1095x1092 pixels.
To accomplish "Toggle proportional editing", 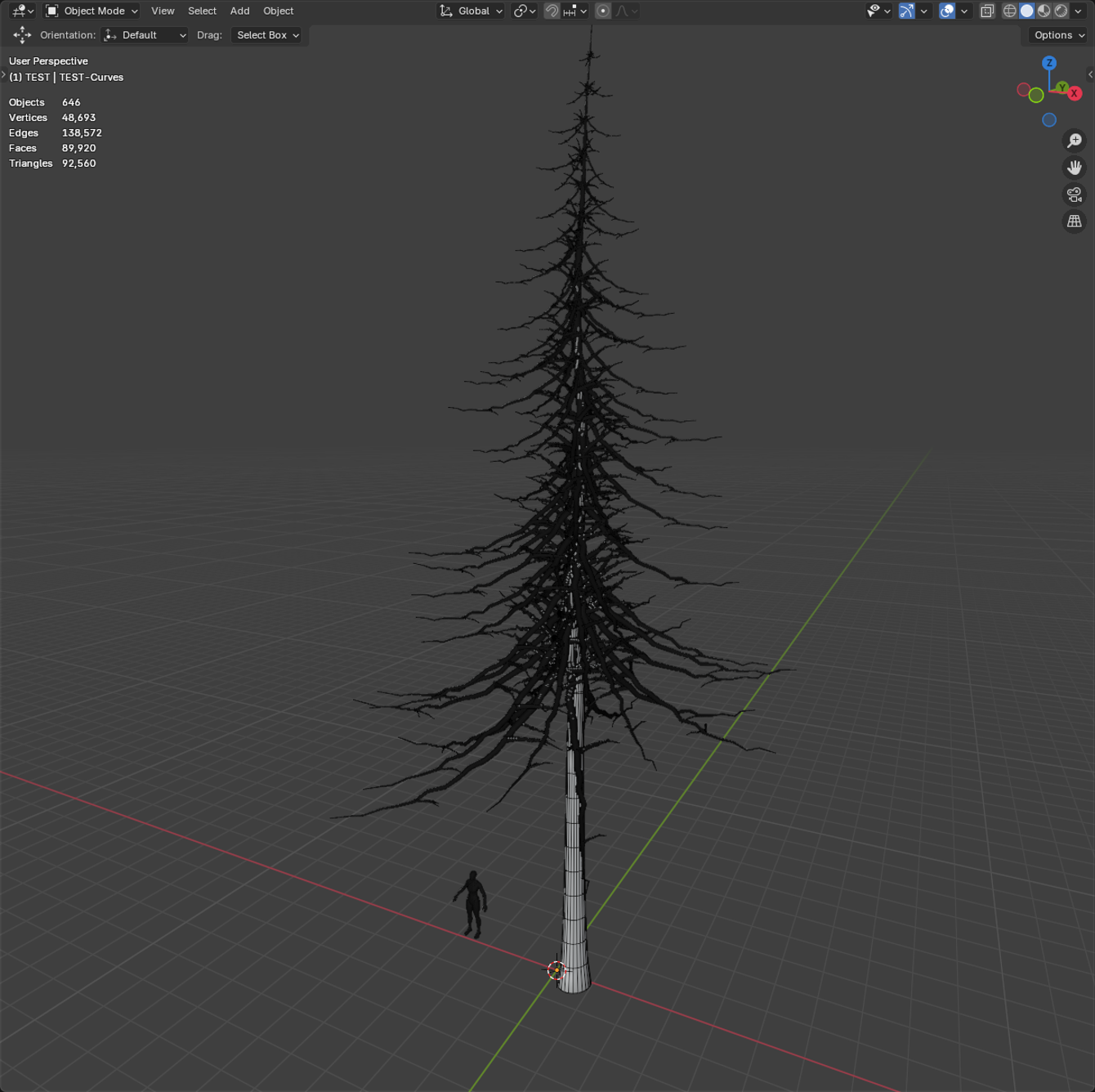I will (x=603, y=11).
